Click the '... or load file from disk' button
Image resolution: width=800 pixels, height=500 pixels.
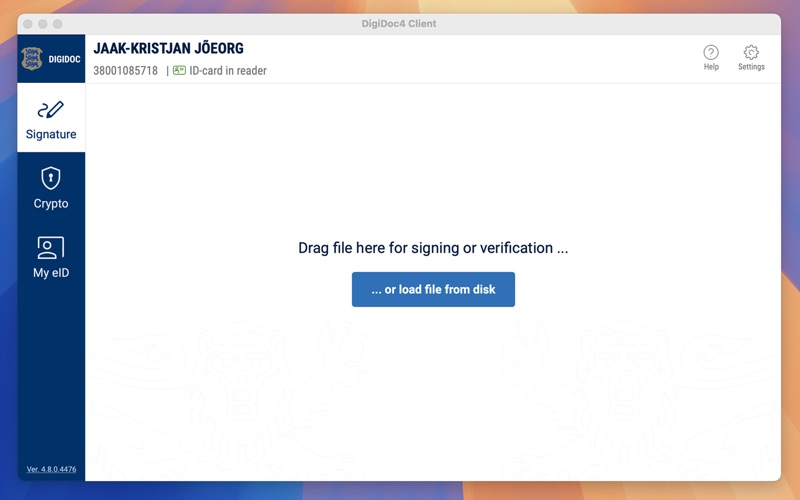click(x=433, y=289)
